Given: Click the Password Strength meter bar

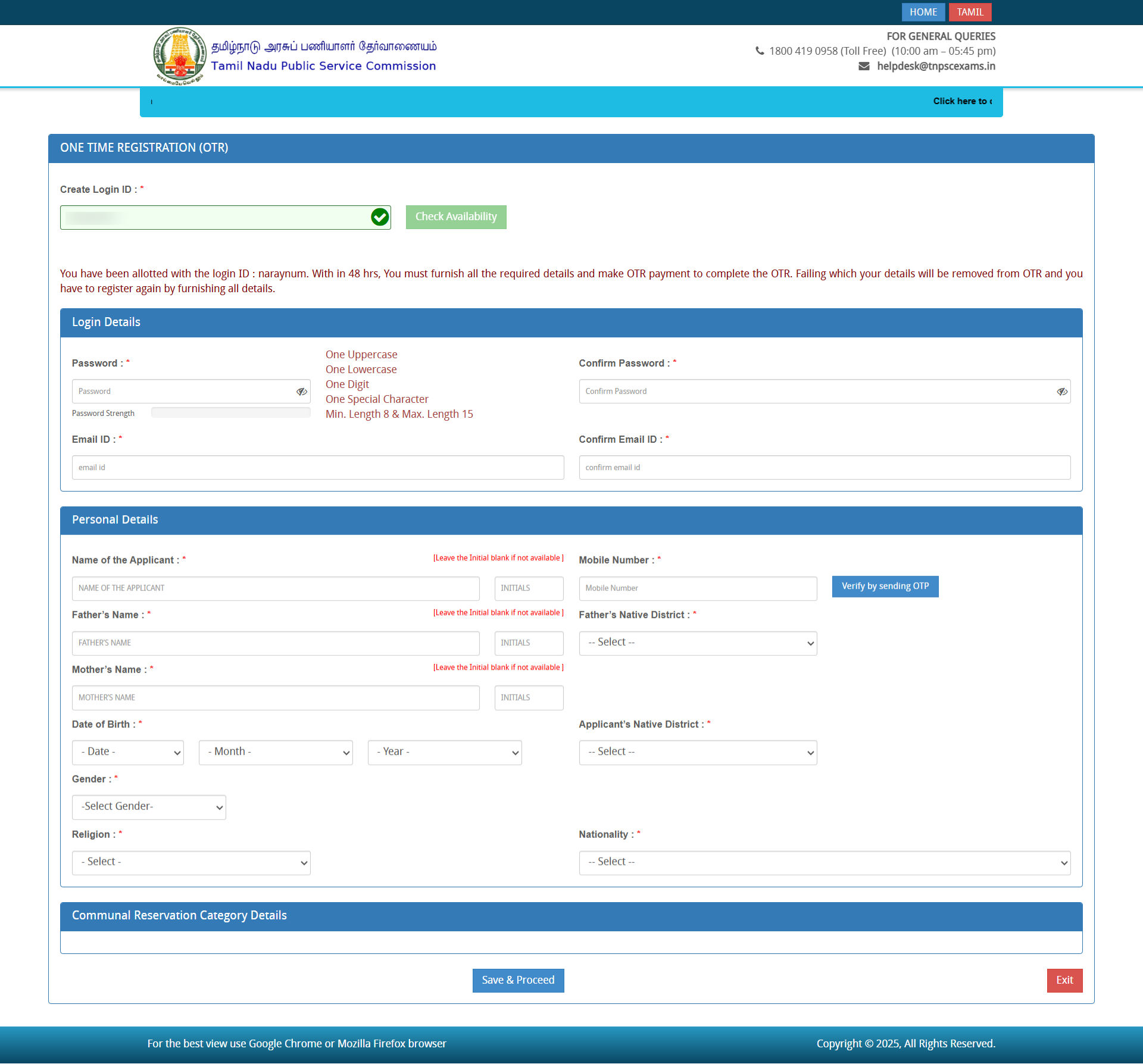Looking at the screenshot, I should click(230, 412).
